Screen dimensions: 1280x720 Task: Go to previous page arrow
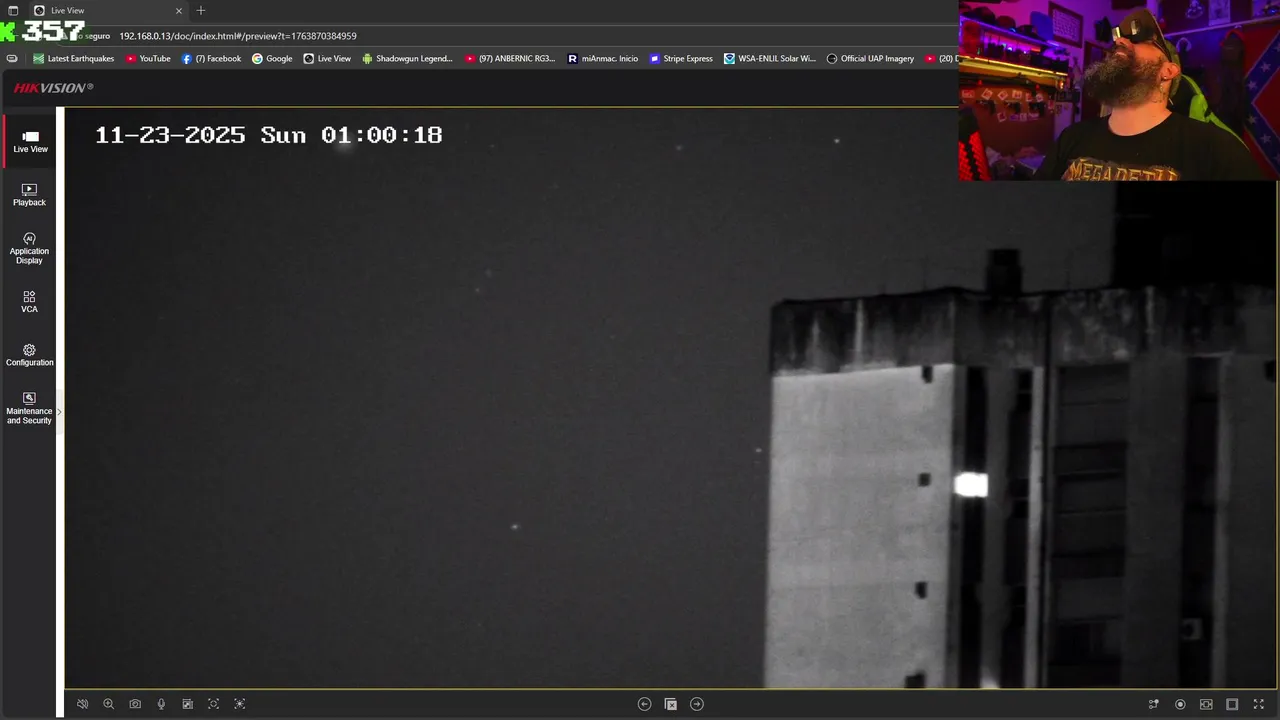[x=645, y=704]
